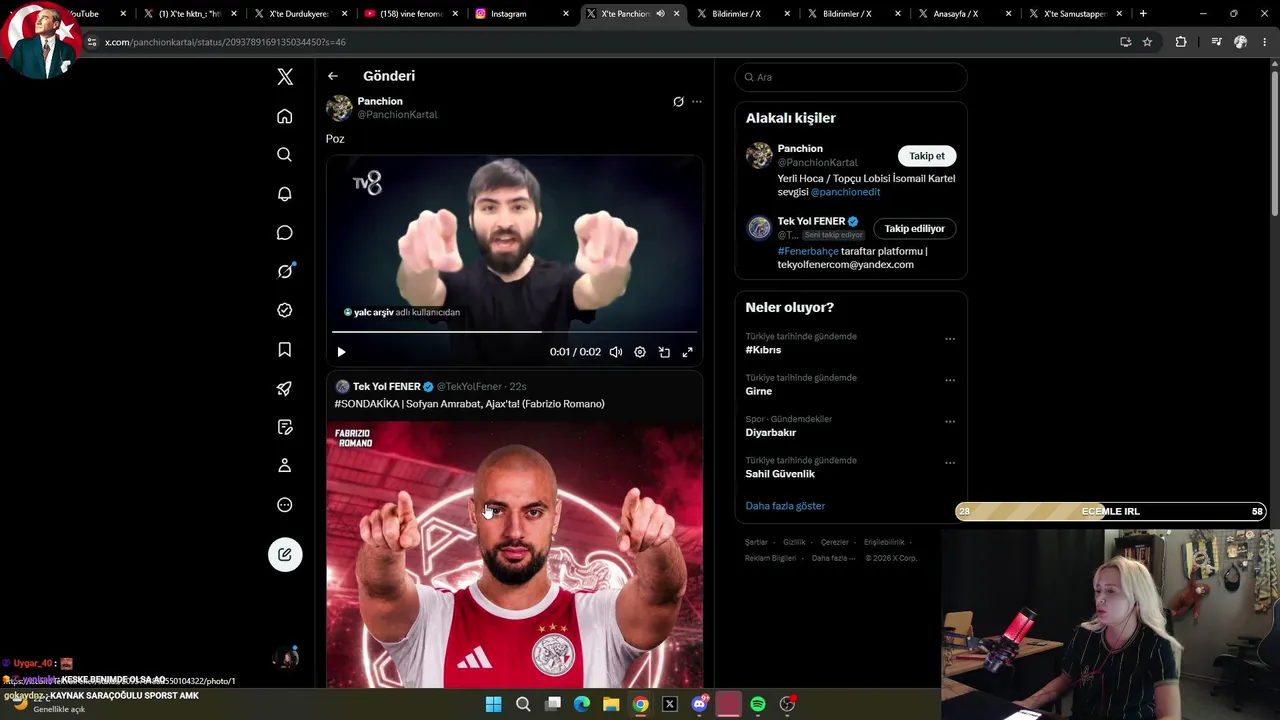Viewport: 1280px width, 720px height.
Task: Open Profile icon in the sidebar
Action: 285,465
